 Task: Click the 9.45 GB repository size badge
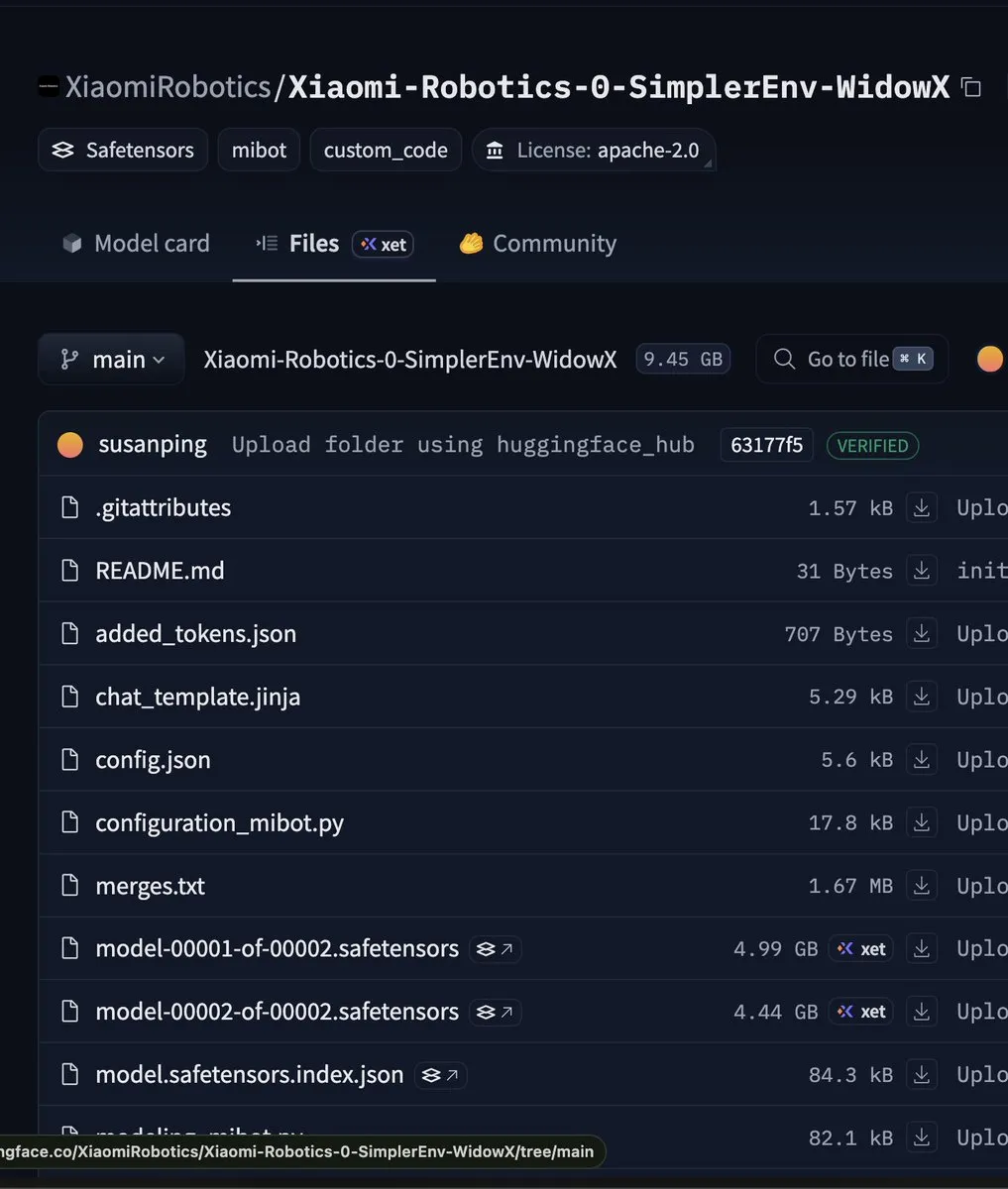pos(683,360)
